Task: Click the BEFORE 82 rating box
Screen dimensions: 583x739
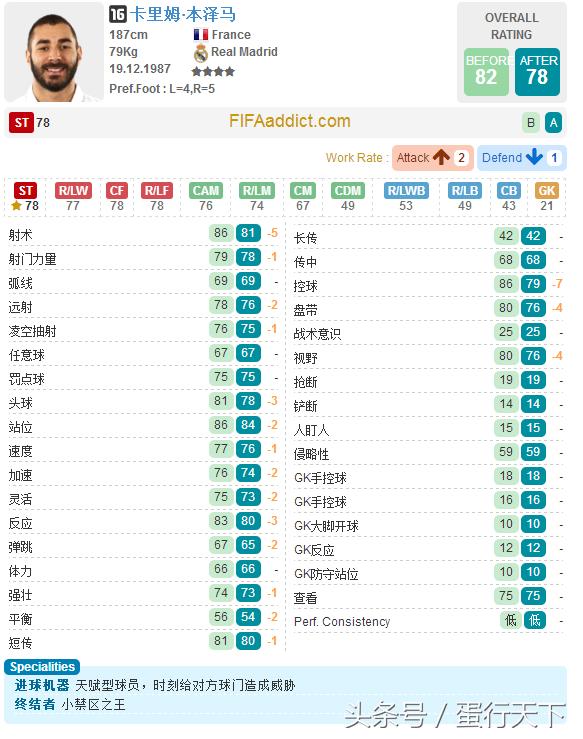Action: [486, 72]
